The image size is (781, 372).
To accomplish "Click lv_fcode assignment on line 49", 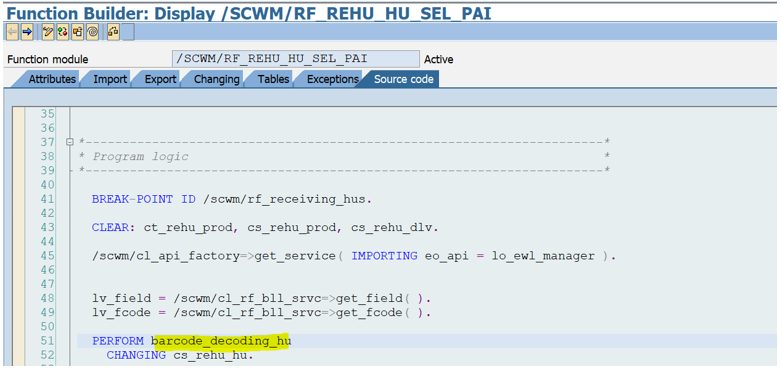I will 261,313.
